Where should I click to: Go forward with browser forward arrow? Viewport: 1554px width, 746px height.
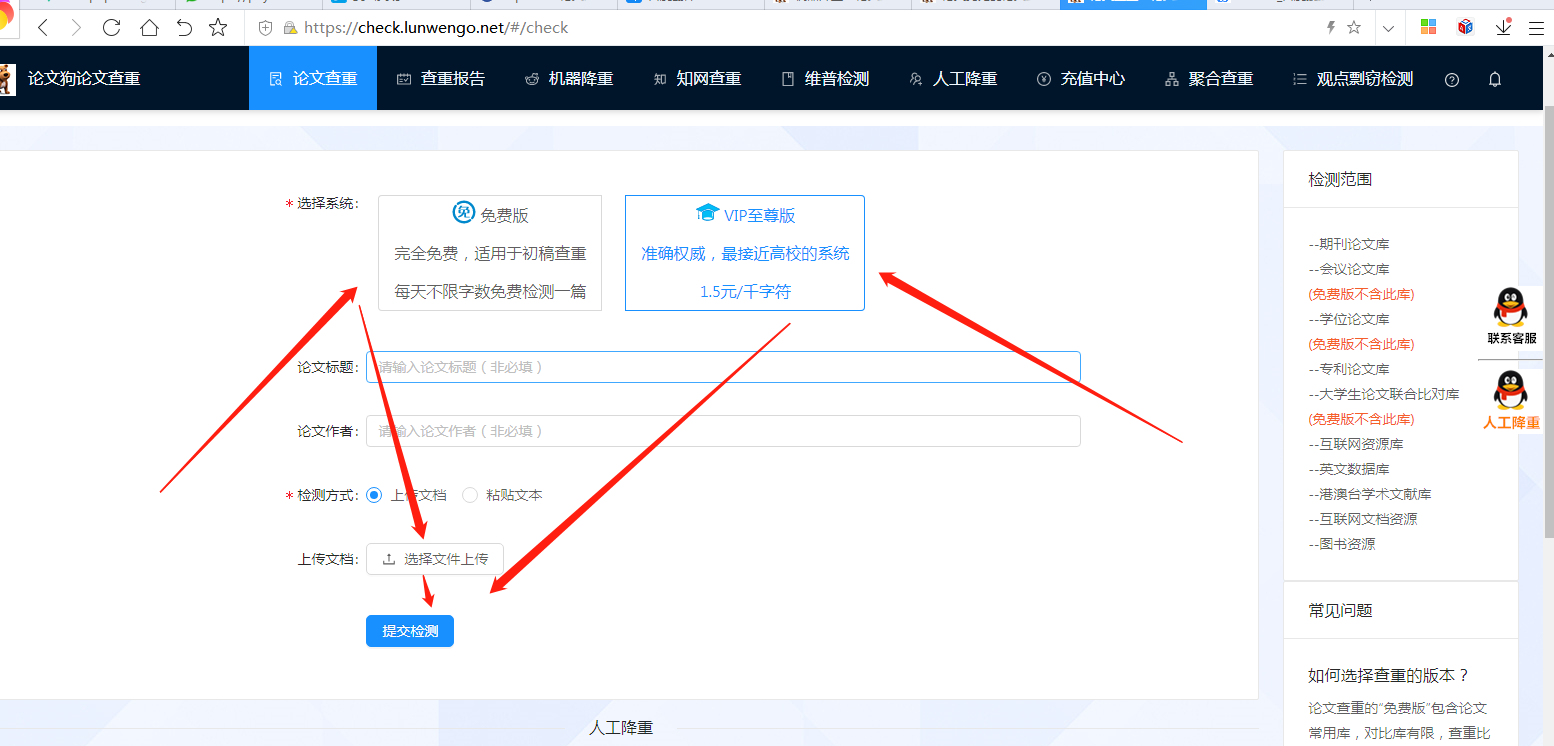point(76,28)
